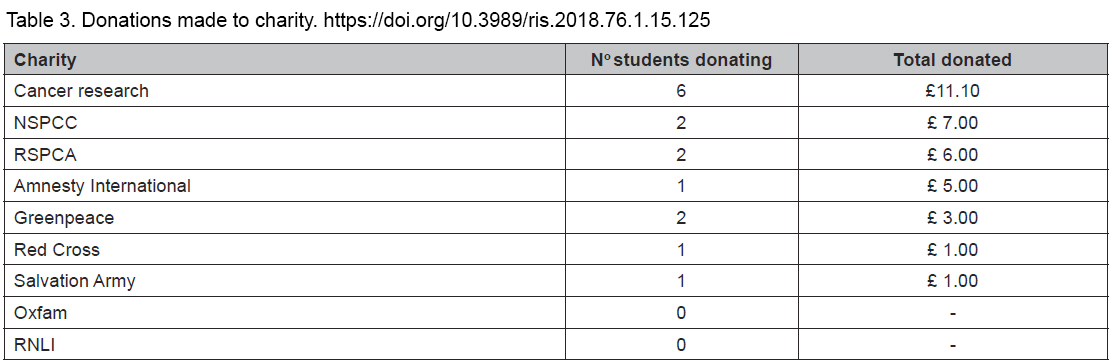Click the Total donated column header
The width and height of the screenshot is (1113, 363).
pos(953,60)
